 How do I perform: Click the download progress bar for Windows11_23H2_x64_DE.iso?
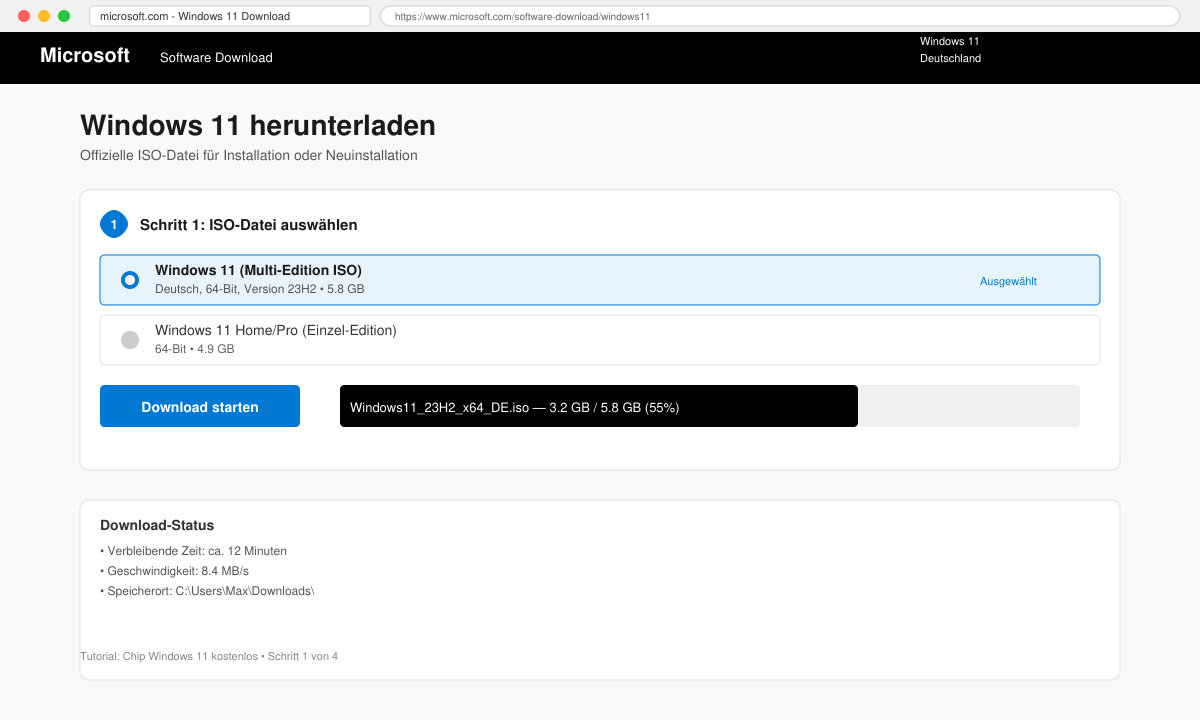tap(710, 406)
